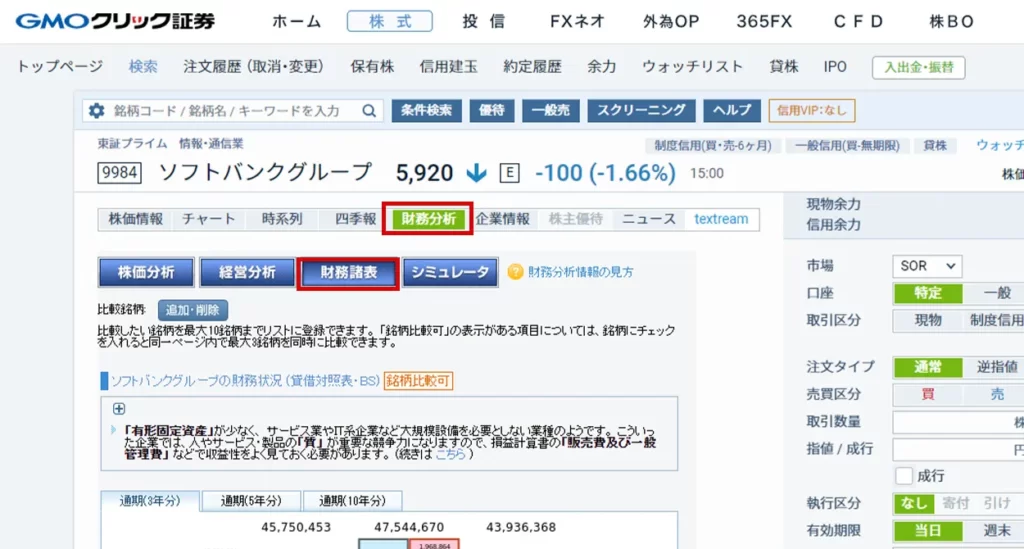The image size is (1024, 549).
Task: Focus the 銘柄コード search input field
Action: click(234, 110)
